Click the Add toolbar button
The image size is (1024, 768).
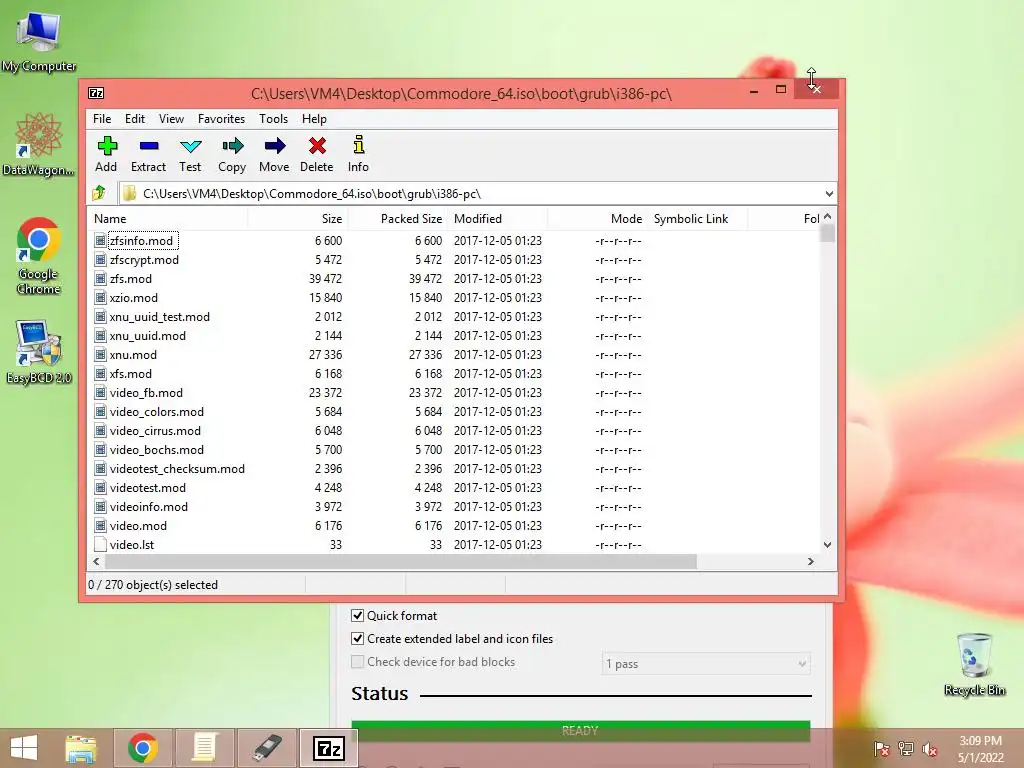coord(106,154)
